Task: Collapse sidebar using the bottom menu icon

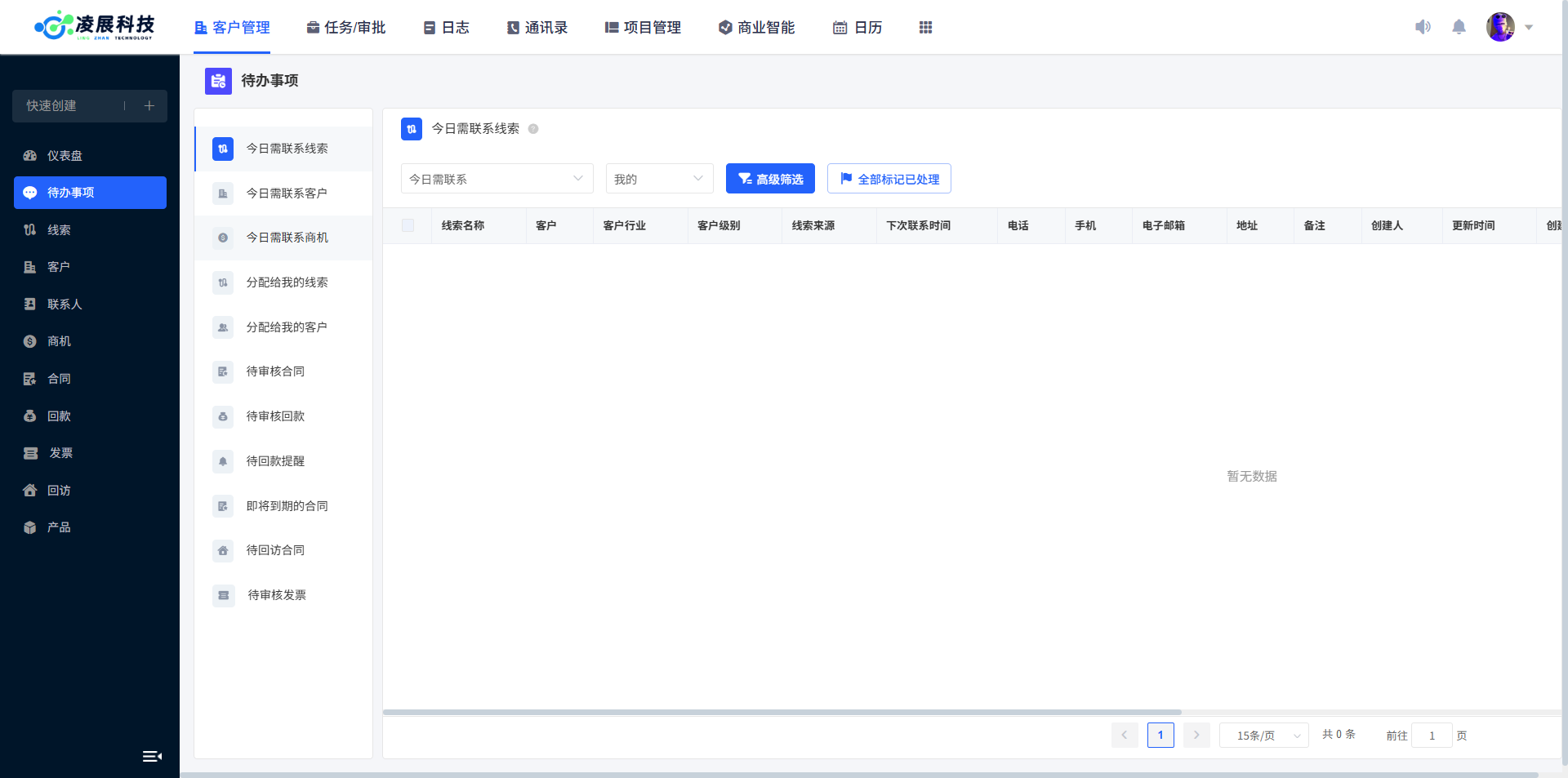Action: (x=152, y=757)
